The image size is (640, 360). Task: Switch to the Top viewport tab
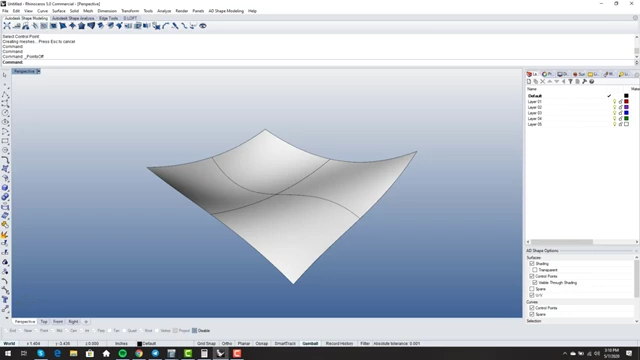(x=44, y=322)
